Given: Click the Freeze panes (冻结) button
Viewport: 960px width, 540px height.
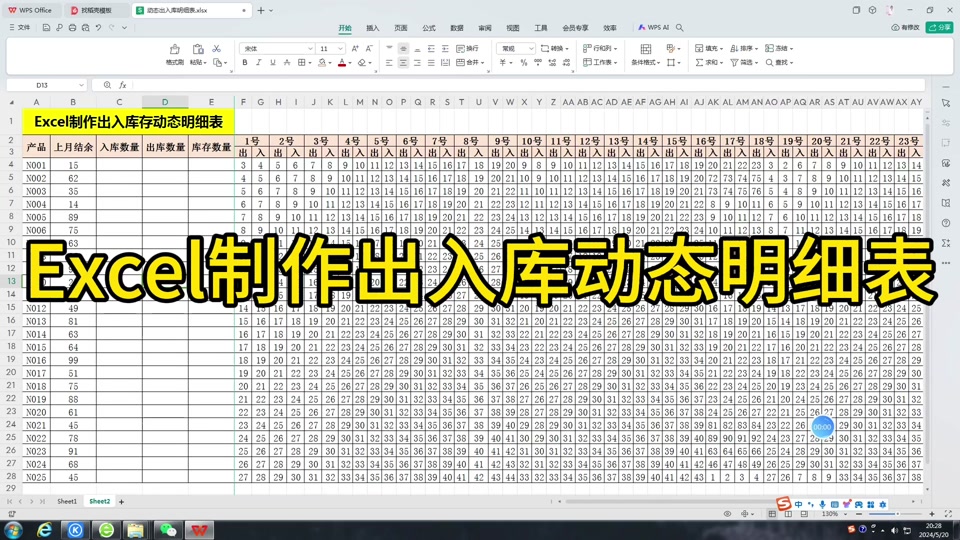Looking at the screenshot, I should [779, 48].
